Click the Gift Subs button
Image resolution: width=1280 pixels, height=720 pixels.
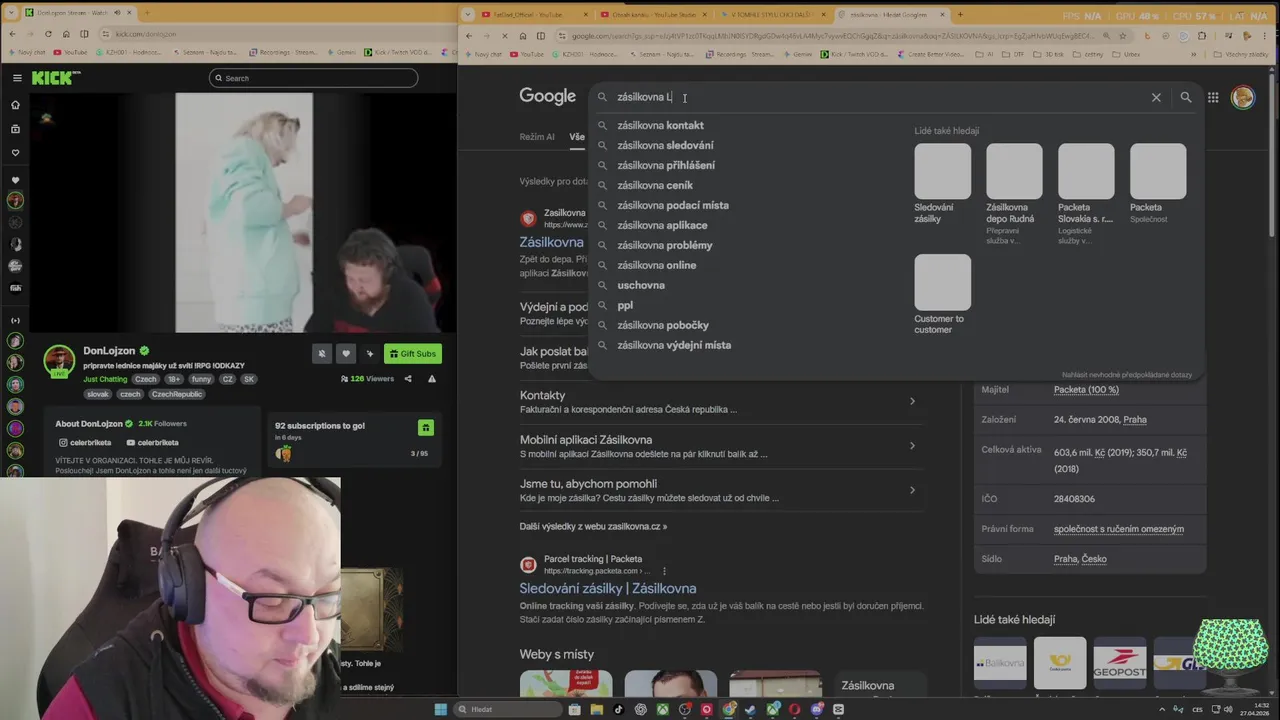click(413, 353)
